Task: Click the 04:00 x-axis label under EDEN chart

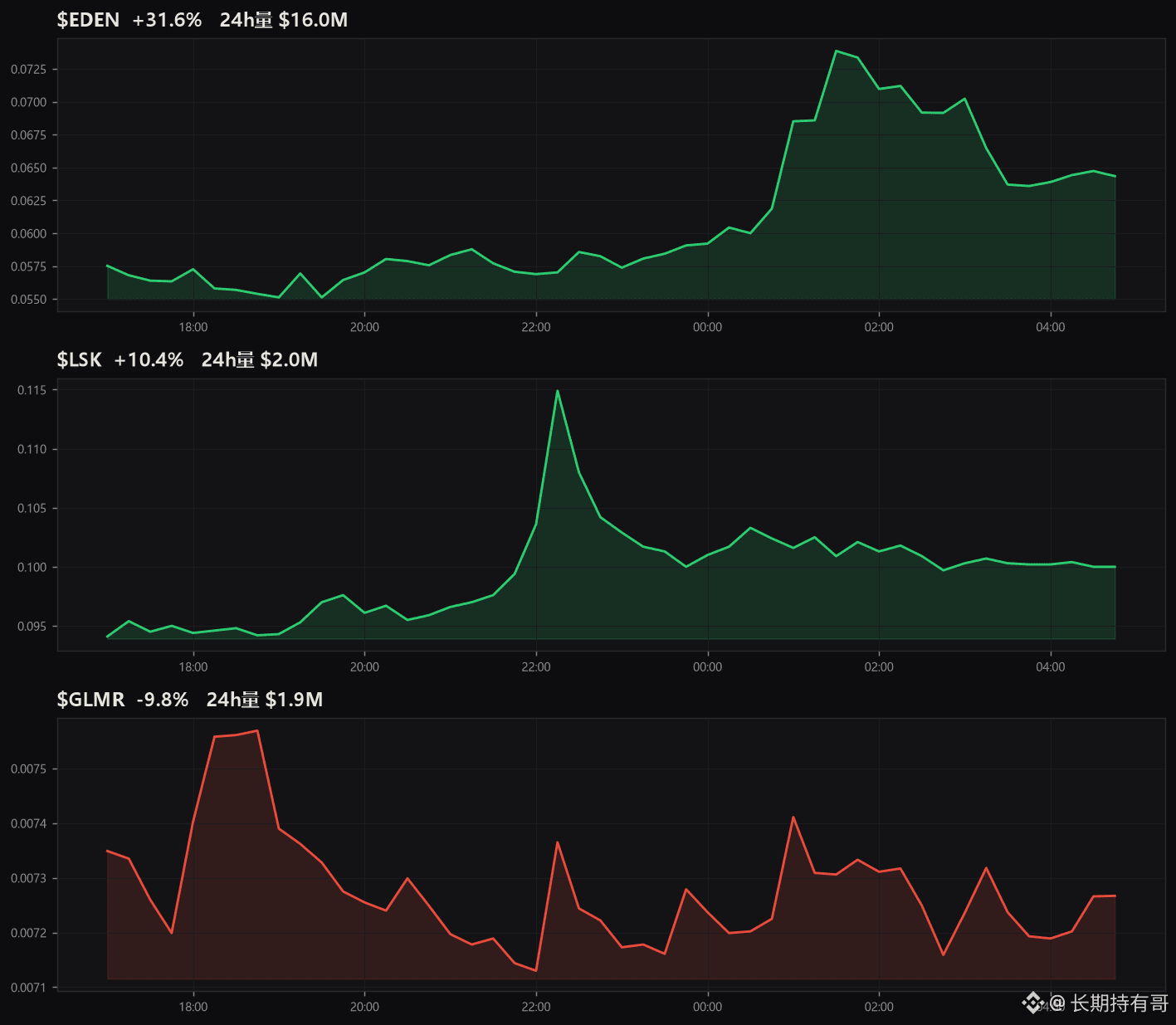Action: pyautogui.click(x=1051, y=327)
